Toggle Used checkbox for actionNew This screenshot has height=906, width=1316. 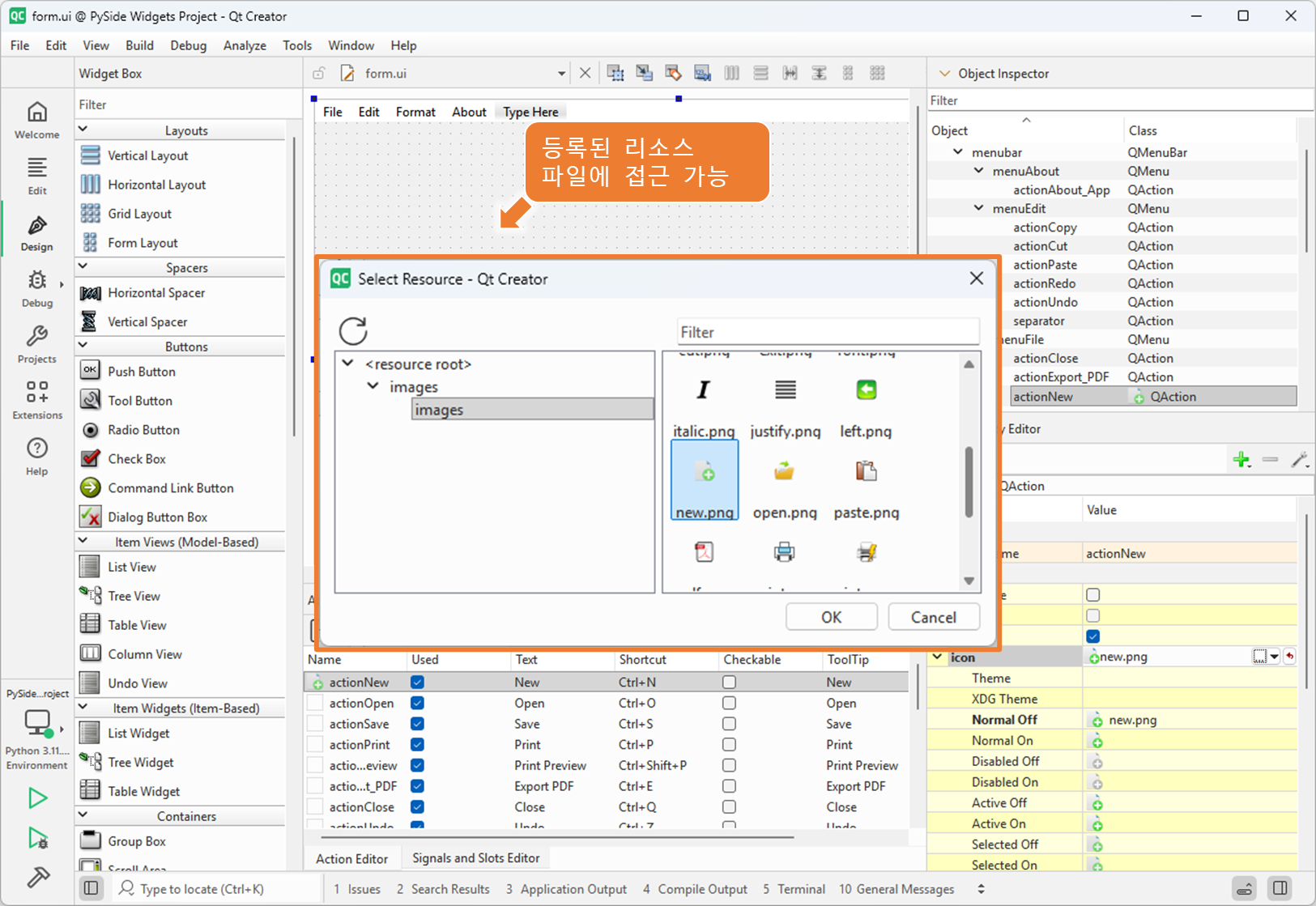[x=417, y=683]
